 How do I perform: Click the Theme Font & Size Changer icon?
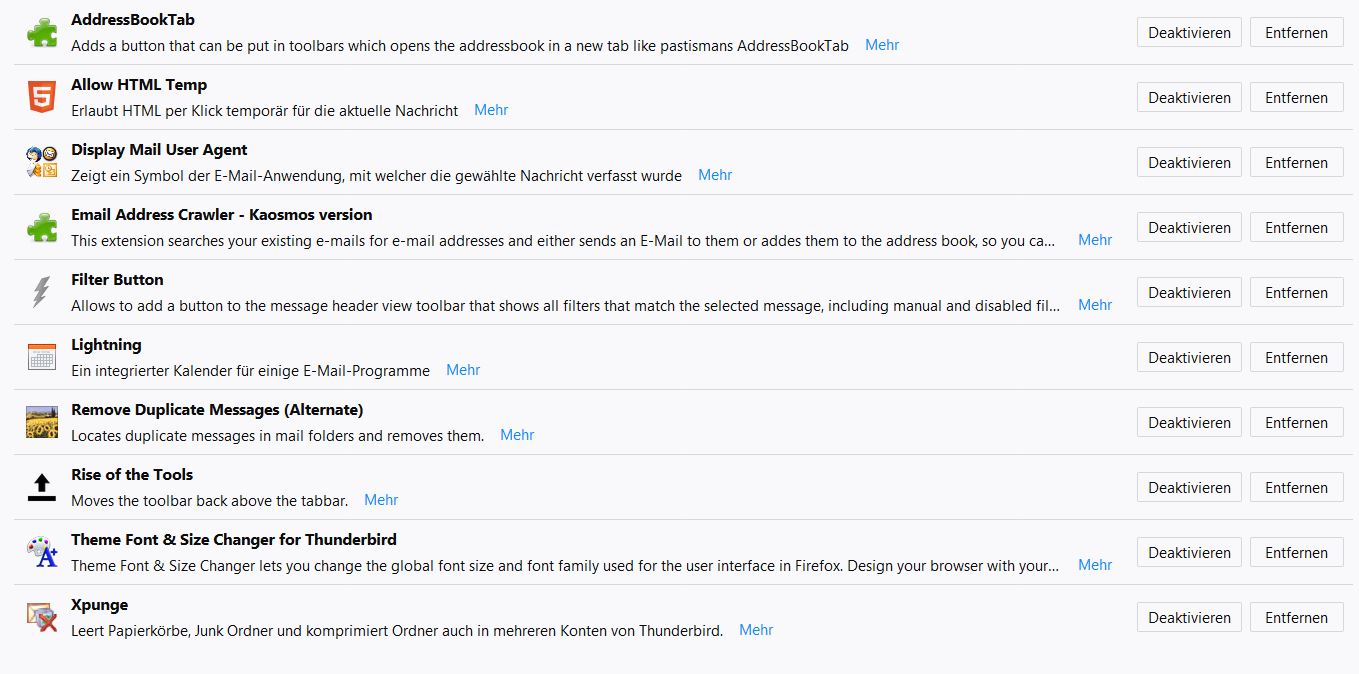pos(42,552)
